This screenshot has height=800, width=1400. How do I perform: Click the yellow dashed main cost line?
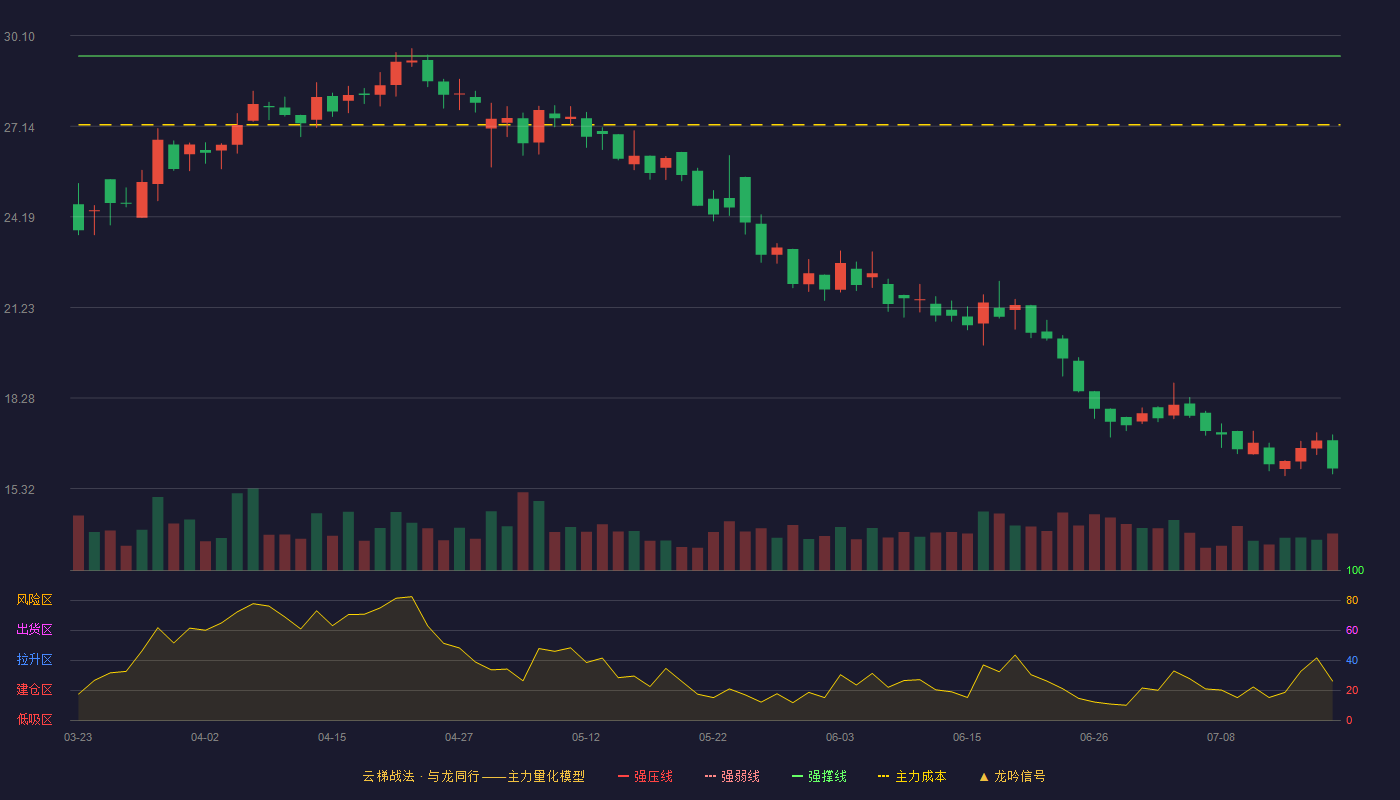pyautogui.click(x=709, y=125)
